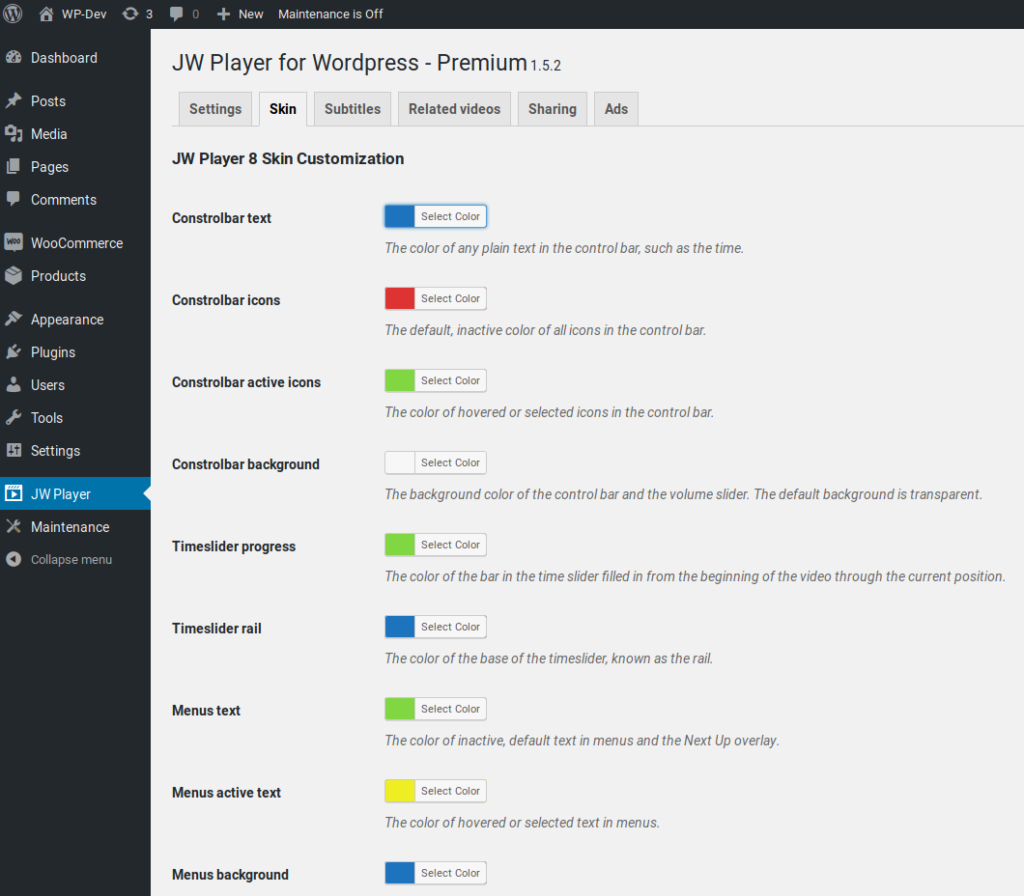
Task: Click the red Constrolbar icons swatch
Action: tap(400, 298)
